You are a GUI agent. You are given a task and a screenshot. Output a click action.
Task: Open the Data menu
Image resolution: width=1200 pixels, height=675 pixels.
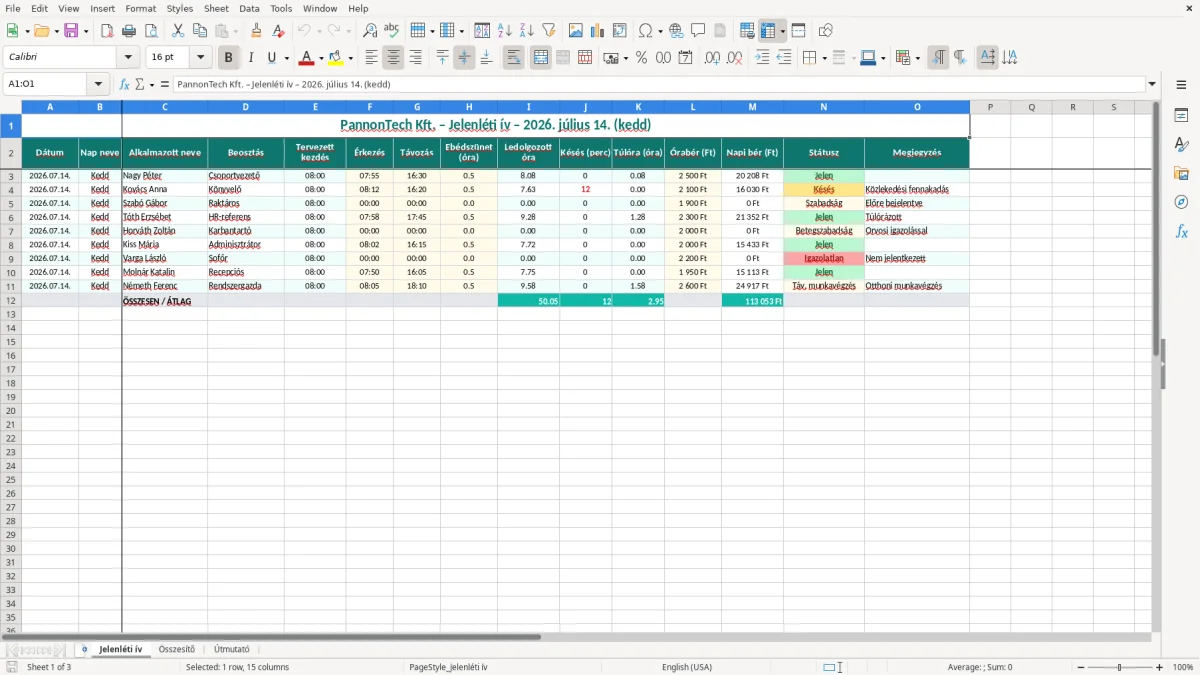pos(249,8)
